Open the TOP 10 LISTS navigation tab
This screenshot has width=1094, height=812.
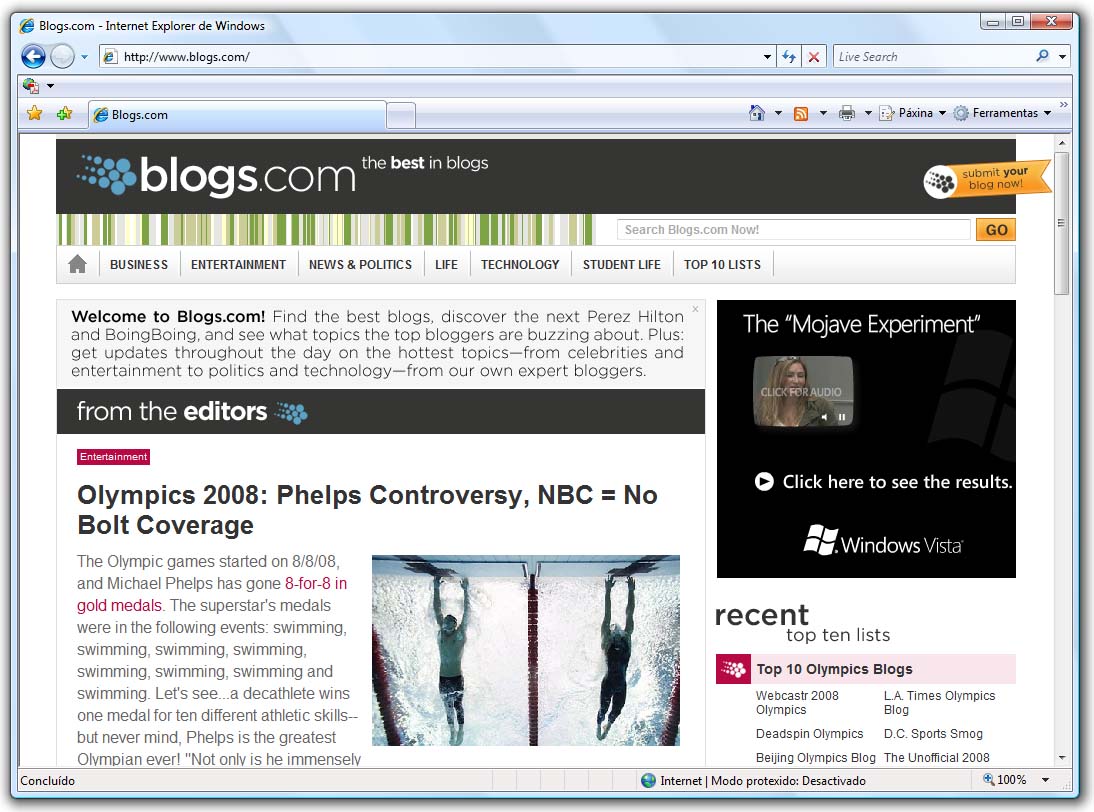click(x=722, y=265)
